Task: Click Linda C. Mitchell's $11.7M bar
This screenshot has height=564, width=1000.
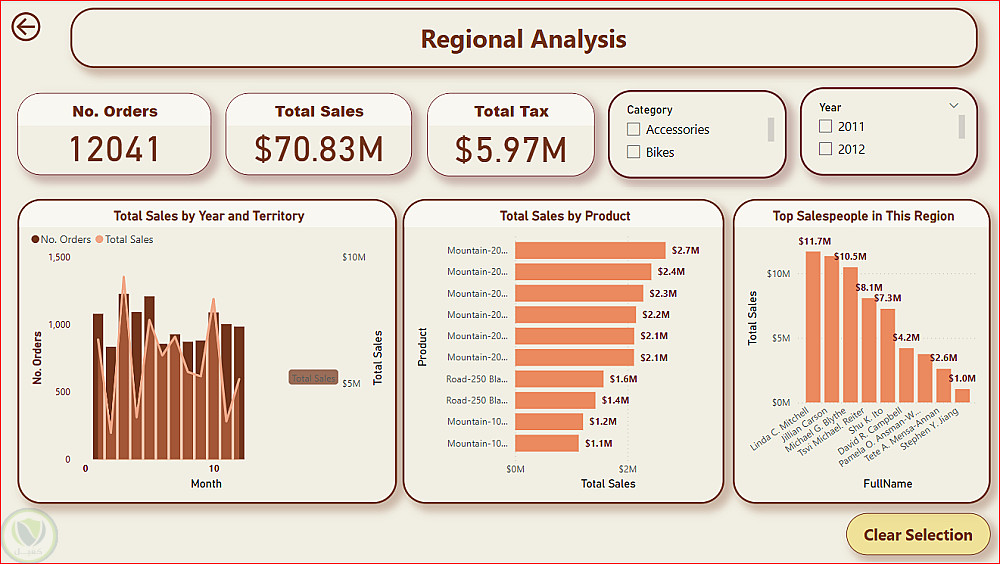Action: click(x=813, y=327)
